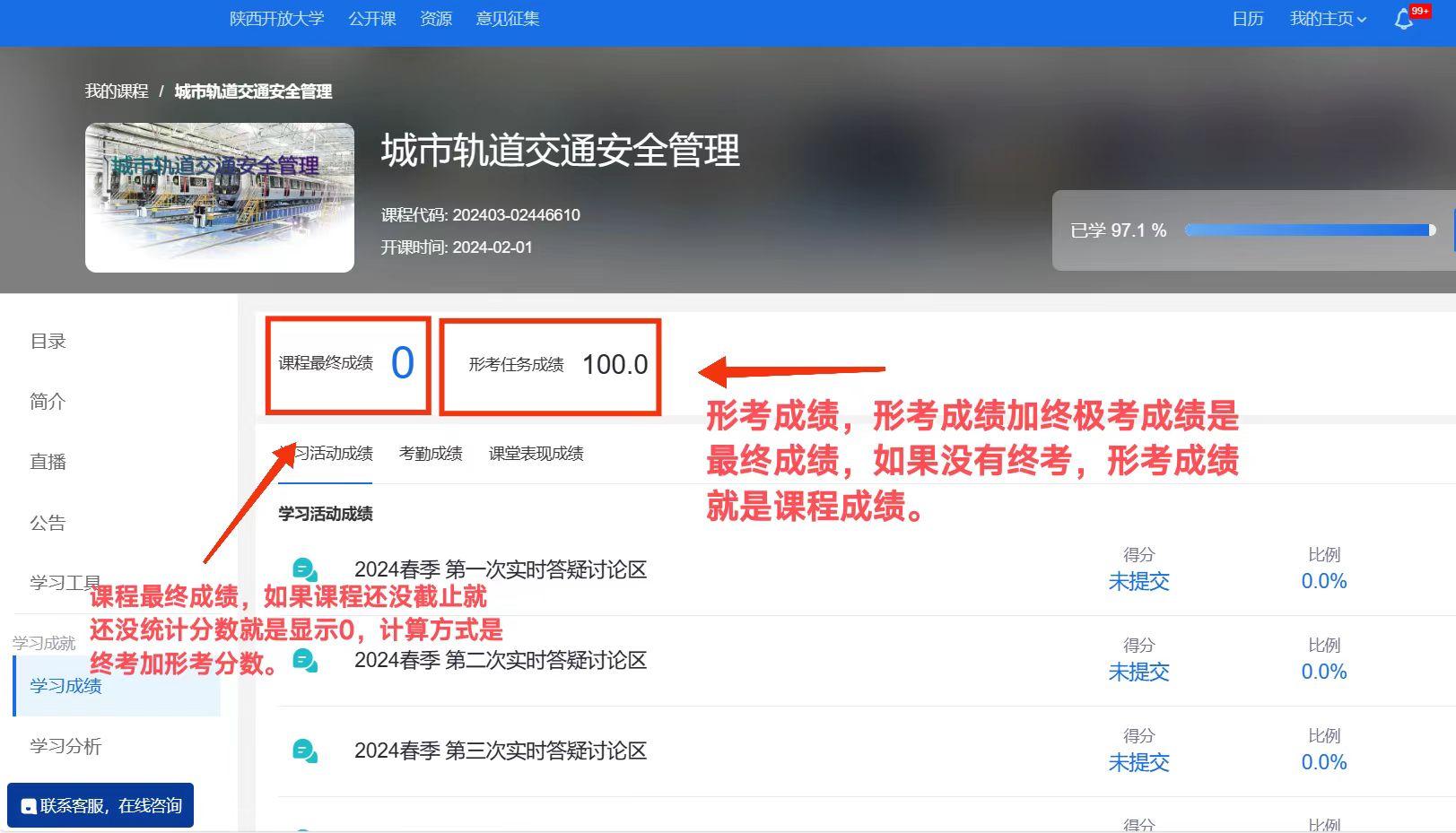The width and height of the screenshot is (1456, 833).
Task: Open 意见征集 in top navigation
Action: (508, 19)
